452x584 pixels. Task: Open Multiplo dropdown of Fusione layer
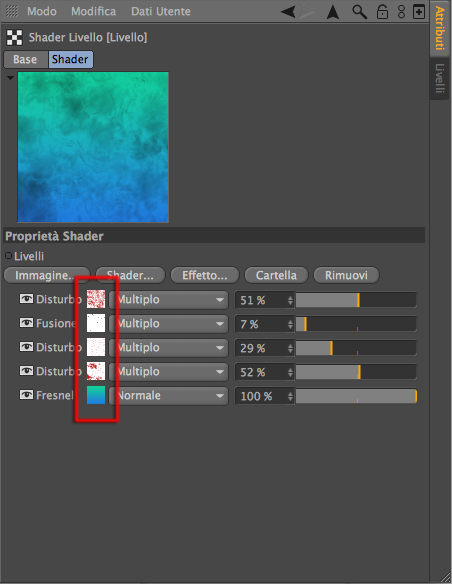click(x=169, y=324)
